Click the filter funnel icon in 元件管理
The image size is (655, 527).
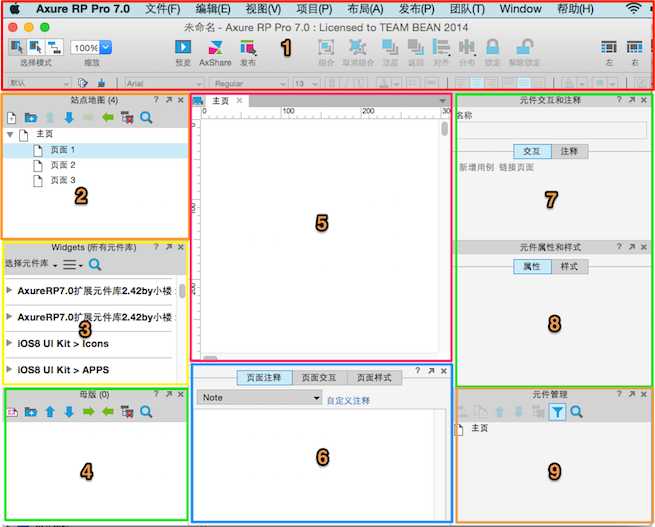click(557, 413)
